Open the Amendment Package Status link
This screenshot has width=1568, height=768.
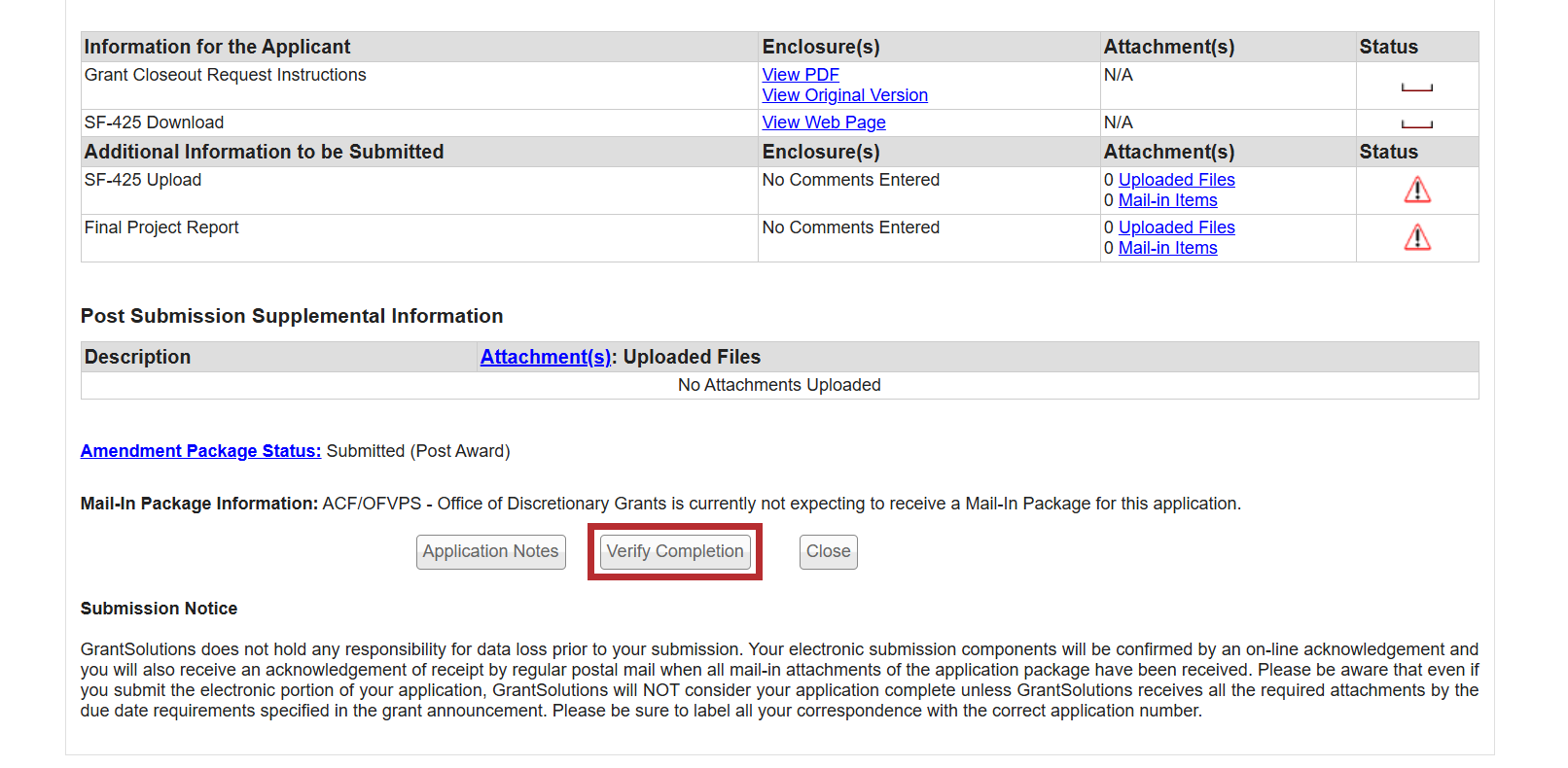tap(200, 451)
